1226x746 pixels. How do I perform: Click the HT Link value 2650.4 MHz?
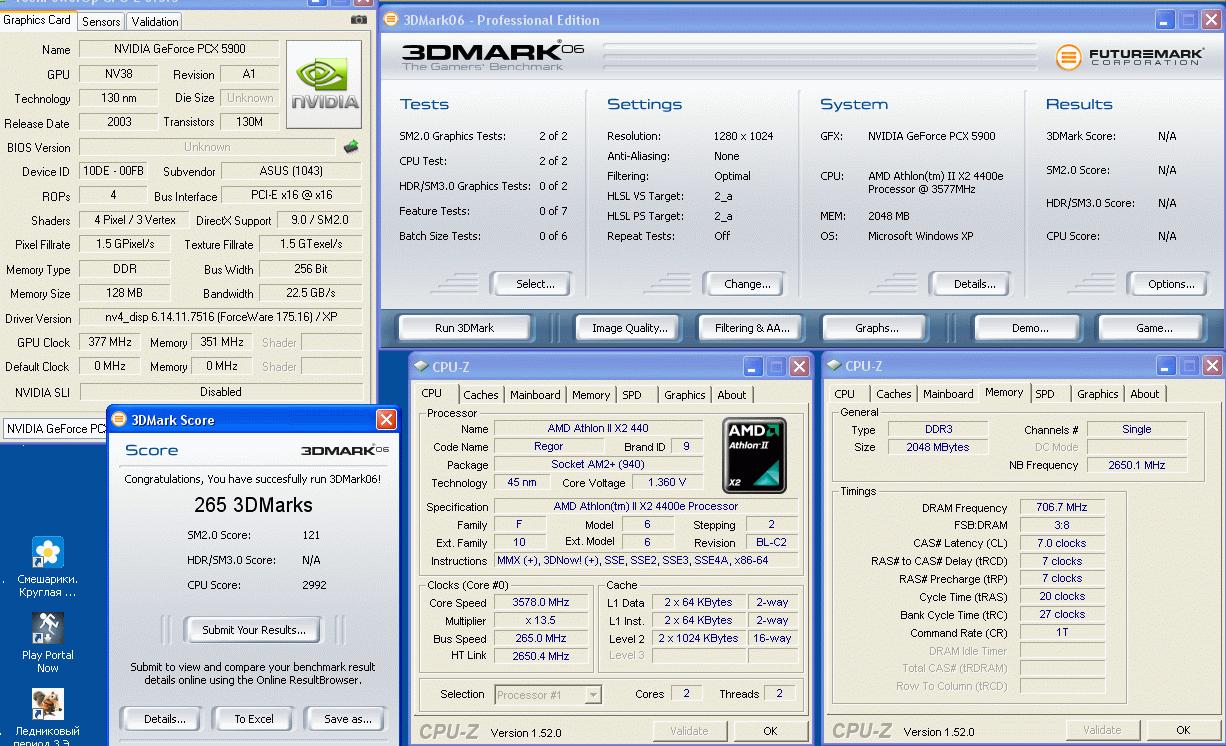pos(540,656)
